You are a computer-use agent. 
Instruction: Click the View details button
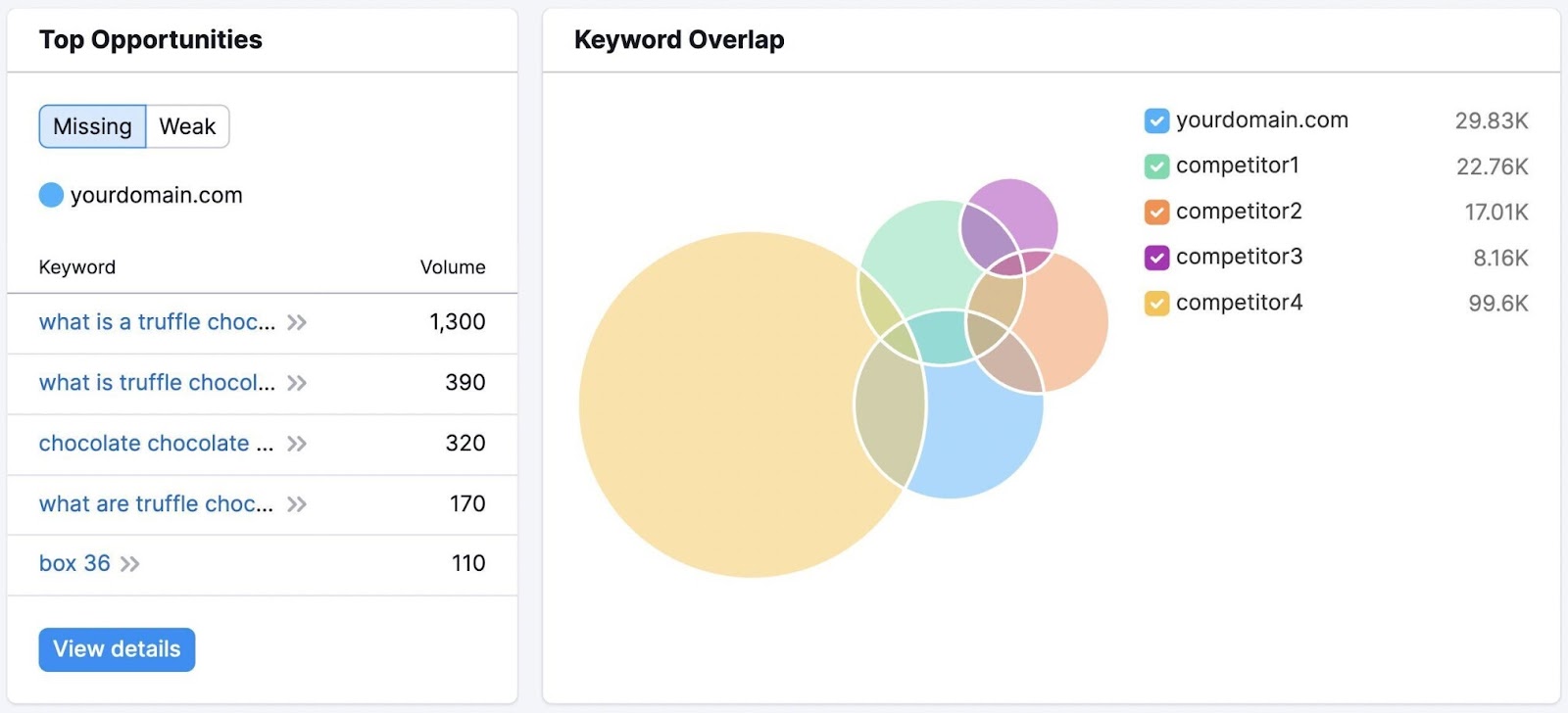[116, 649]
